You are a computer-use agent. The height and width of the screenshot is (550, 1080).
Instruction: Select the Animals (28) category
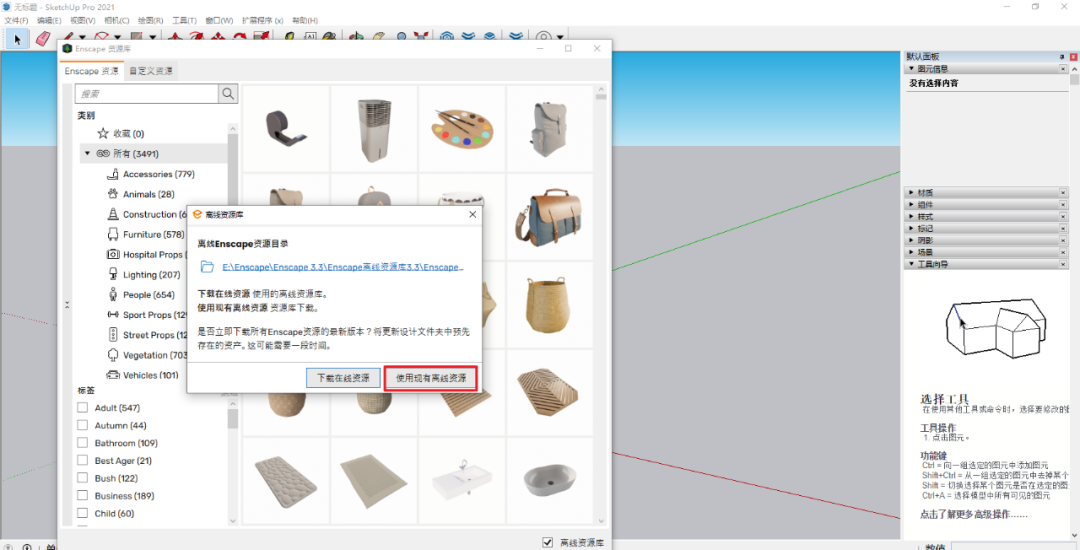[x=148, y=194]
